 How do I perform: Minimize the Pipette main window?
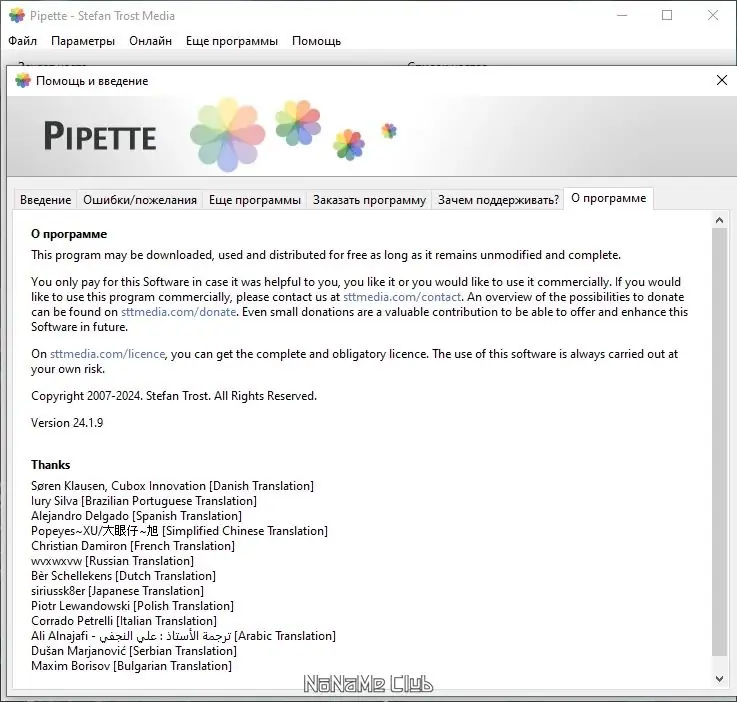622,16
